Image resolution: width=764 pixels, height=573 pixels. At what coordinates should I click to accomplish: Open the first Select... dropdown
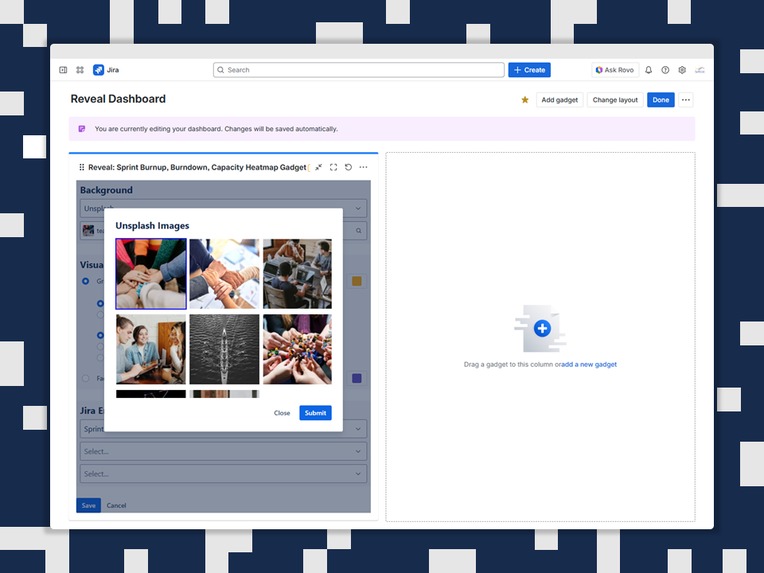(x=223, y=451)
